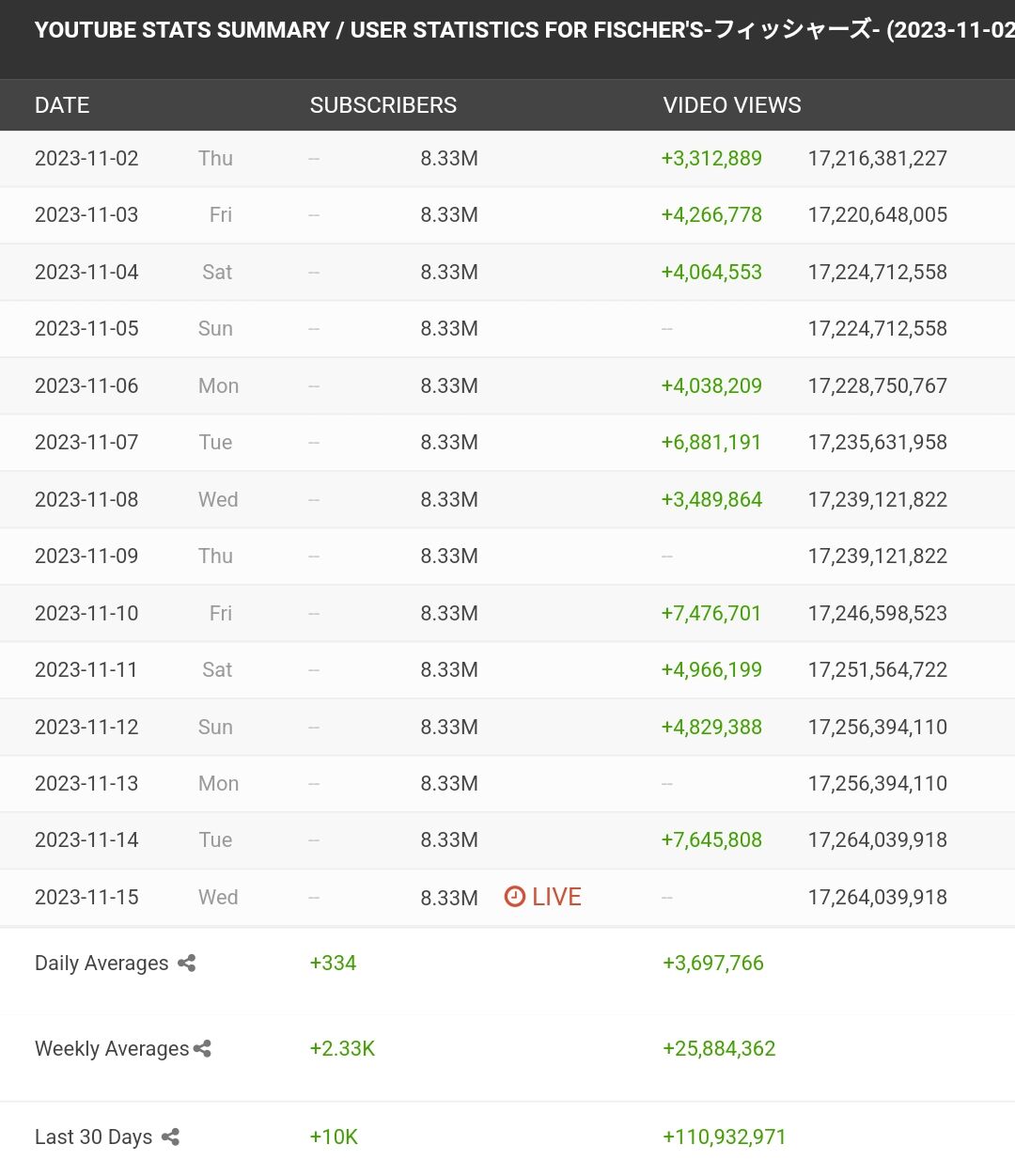Click share icon next to Daily Averages
Screen dimensions: 1015x1176
(x=186, y=963)
